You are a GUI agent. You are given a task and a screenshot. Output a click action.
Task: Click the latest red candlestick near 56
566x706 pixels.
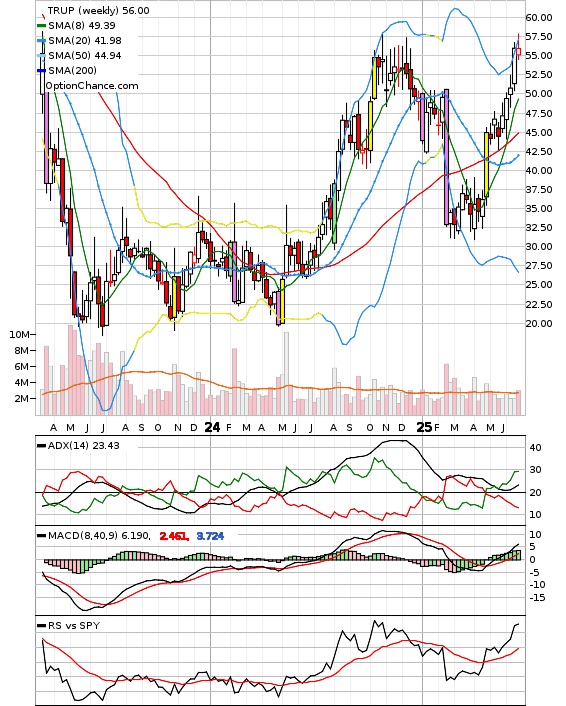(518, 52)
